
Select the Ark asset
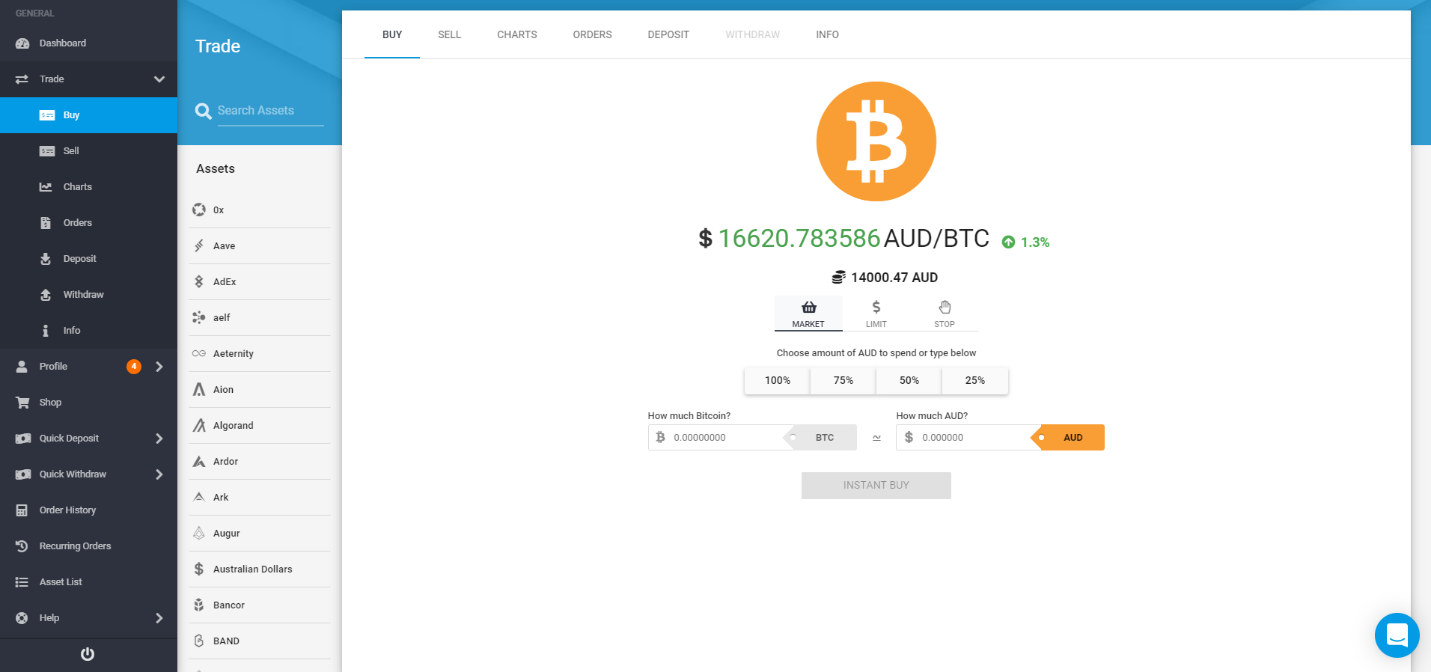(259, 498)
